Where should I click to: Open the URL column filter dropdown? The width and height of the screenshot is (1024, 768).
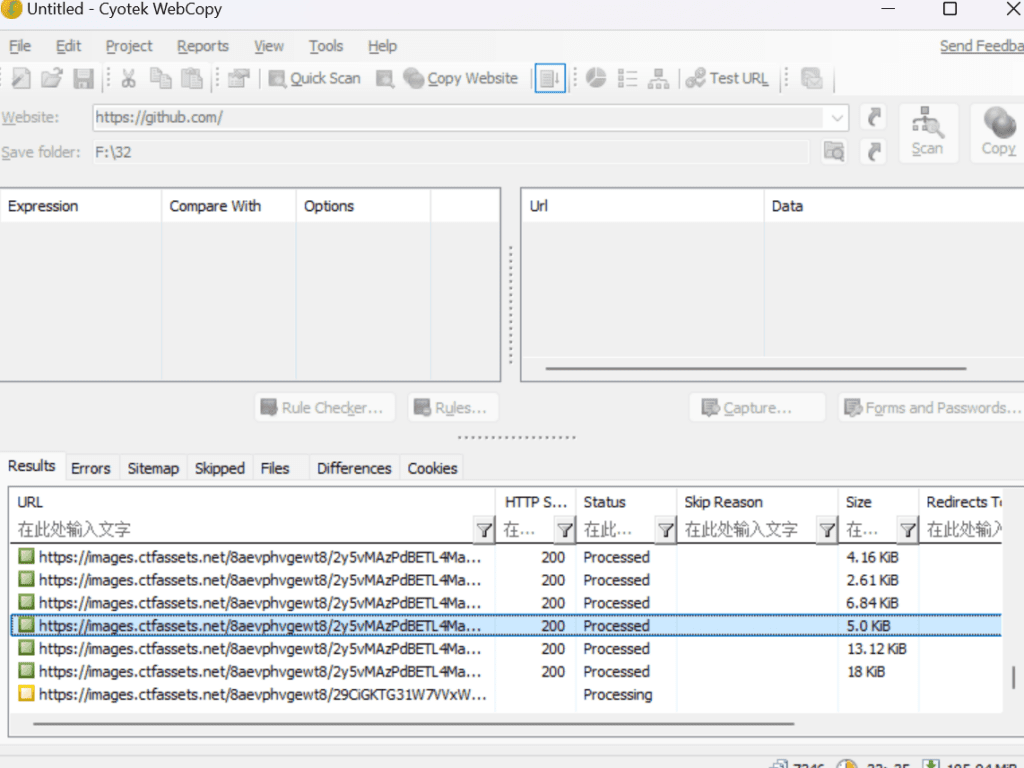pyautogui.click(x=484, y=530)
